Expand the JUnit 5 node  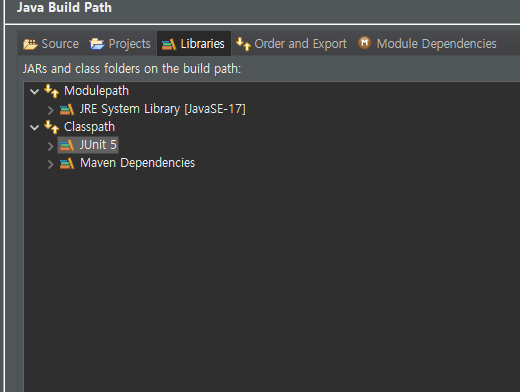point(50,146)
